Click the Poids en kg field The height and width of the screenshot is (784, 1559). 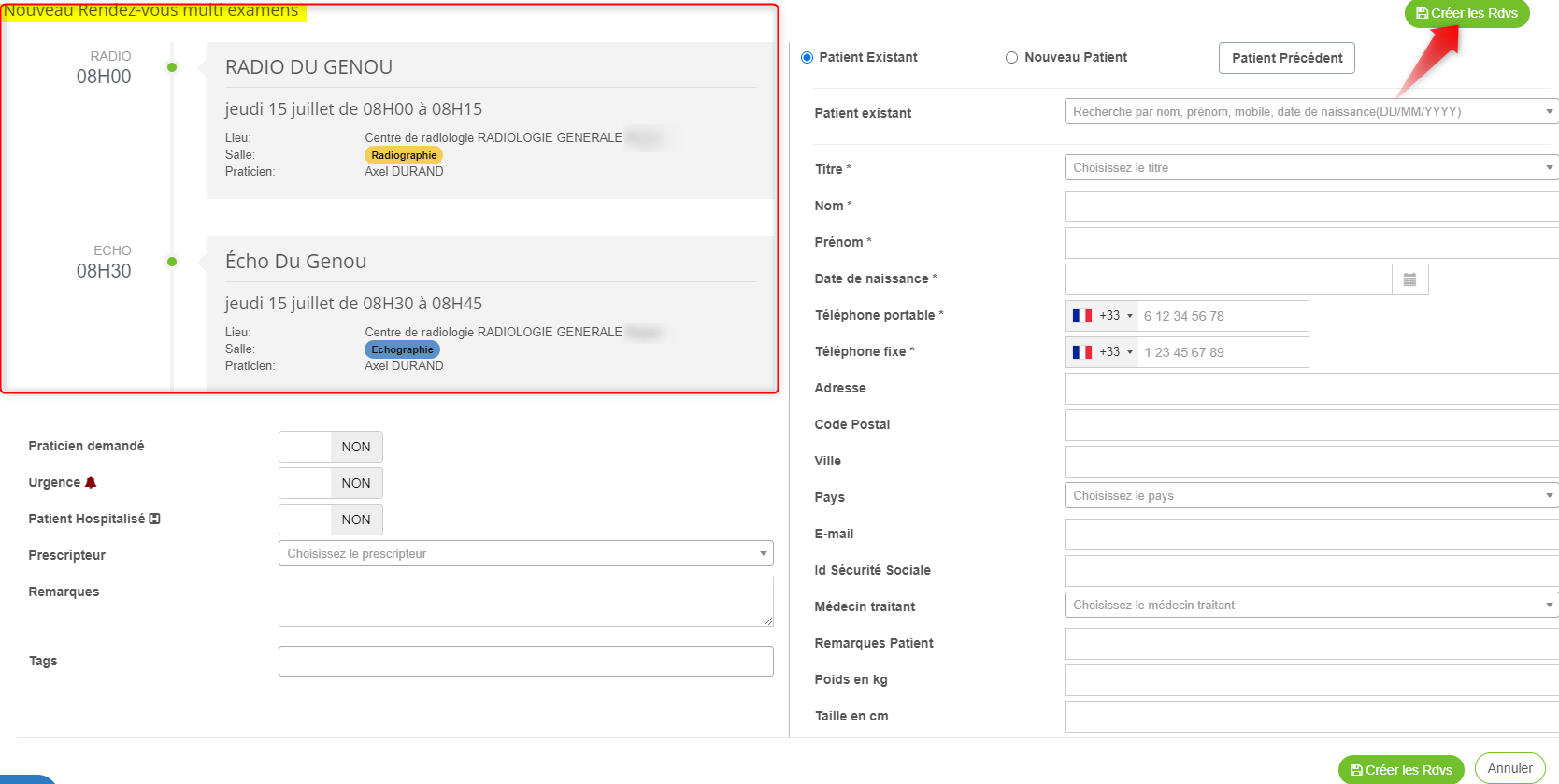point(1311,680)
